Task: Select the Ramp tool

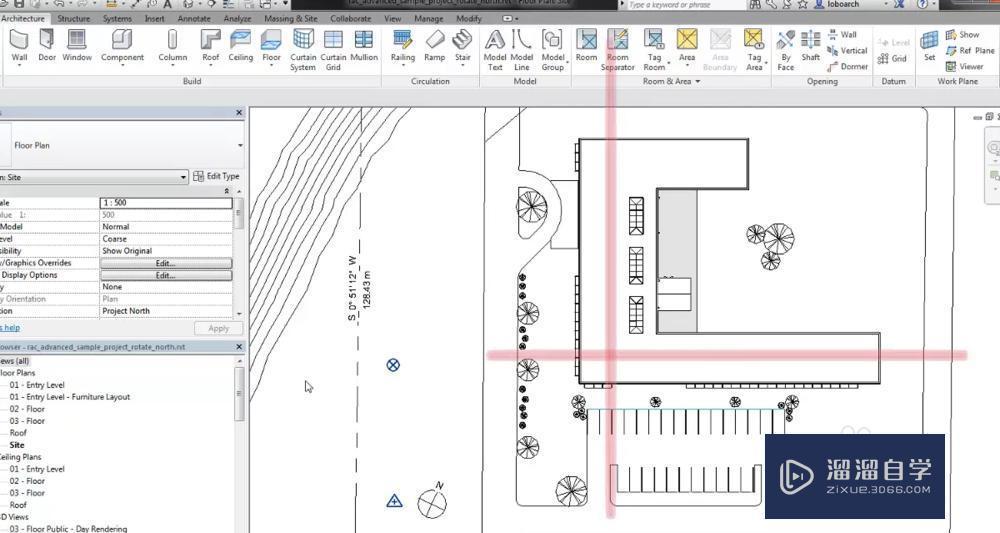Action: (434, 47)
